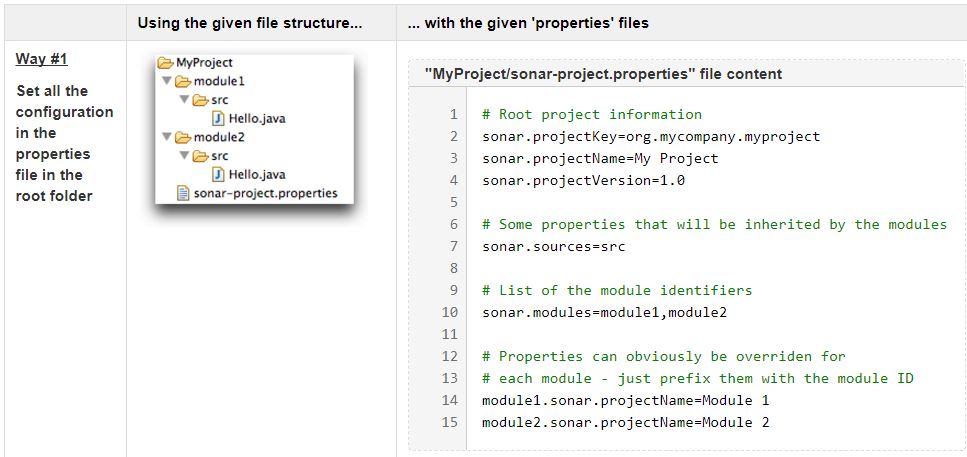Screen dimensions: 967x457
Task: Click the module2 folder icon
Action: 183,138
